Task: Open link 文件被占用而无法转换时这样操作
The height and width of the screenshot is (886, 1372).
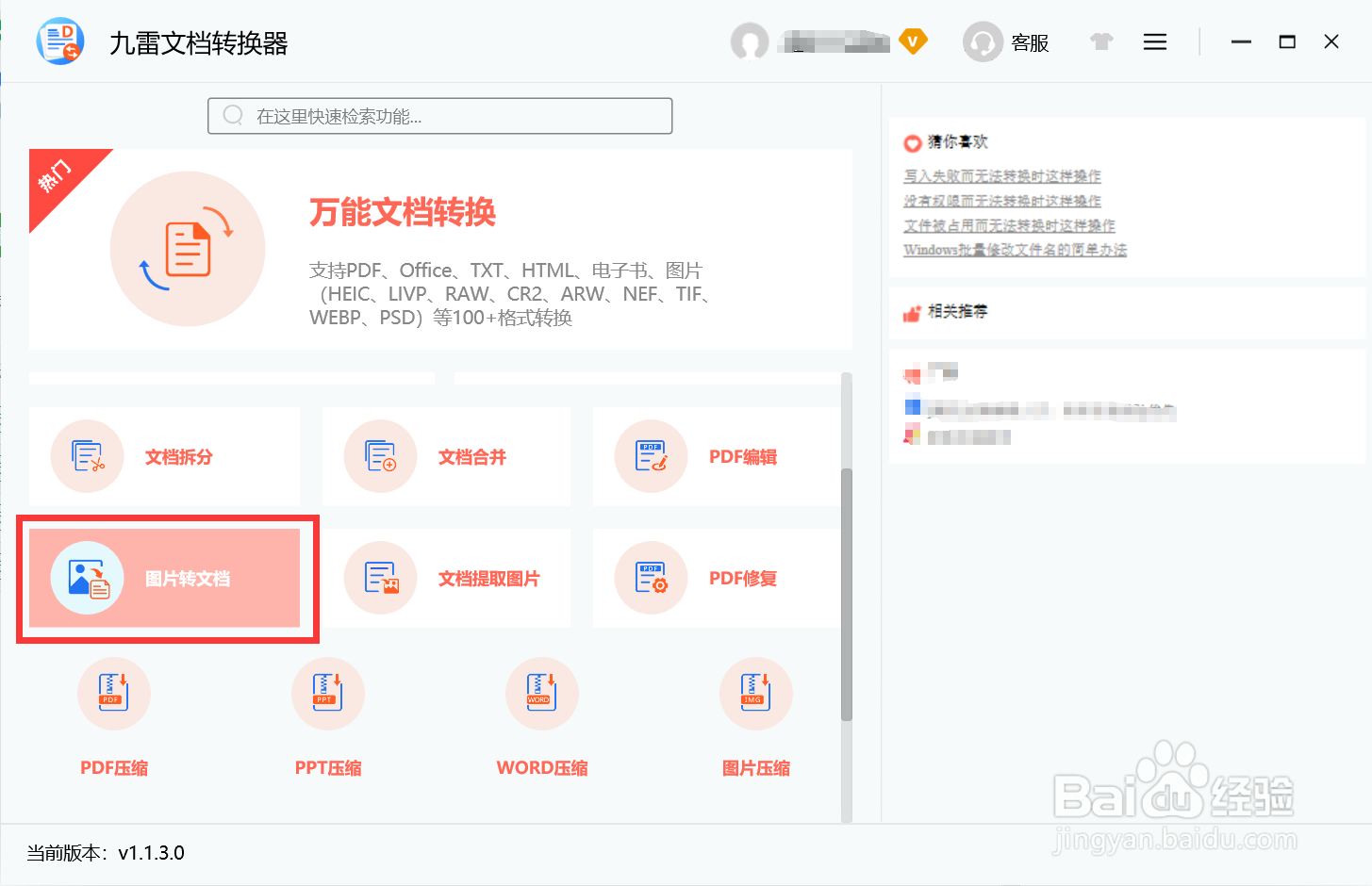Action: 1009,225
